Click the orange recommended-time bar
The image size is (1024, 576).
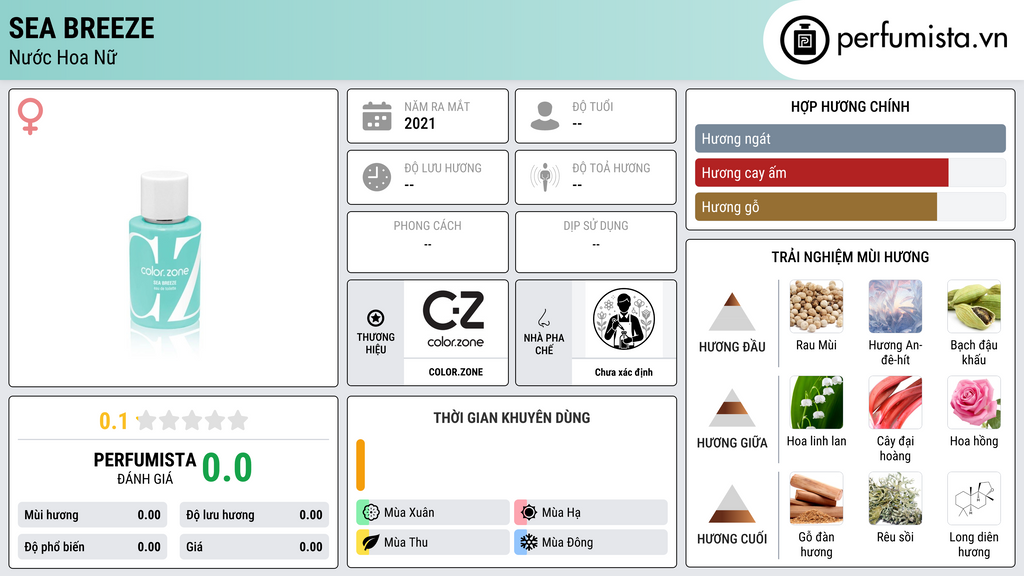[360, 465]
